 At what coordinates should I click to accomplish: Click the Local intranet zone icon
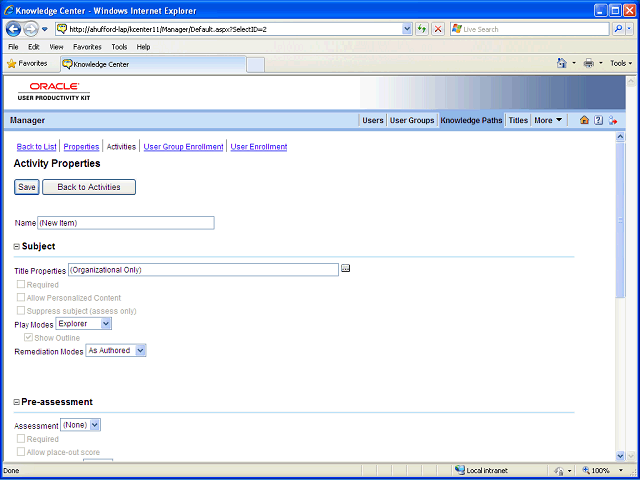(460, 470)
